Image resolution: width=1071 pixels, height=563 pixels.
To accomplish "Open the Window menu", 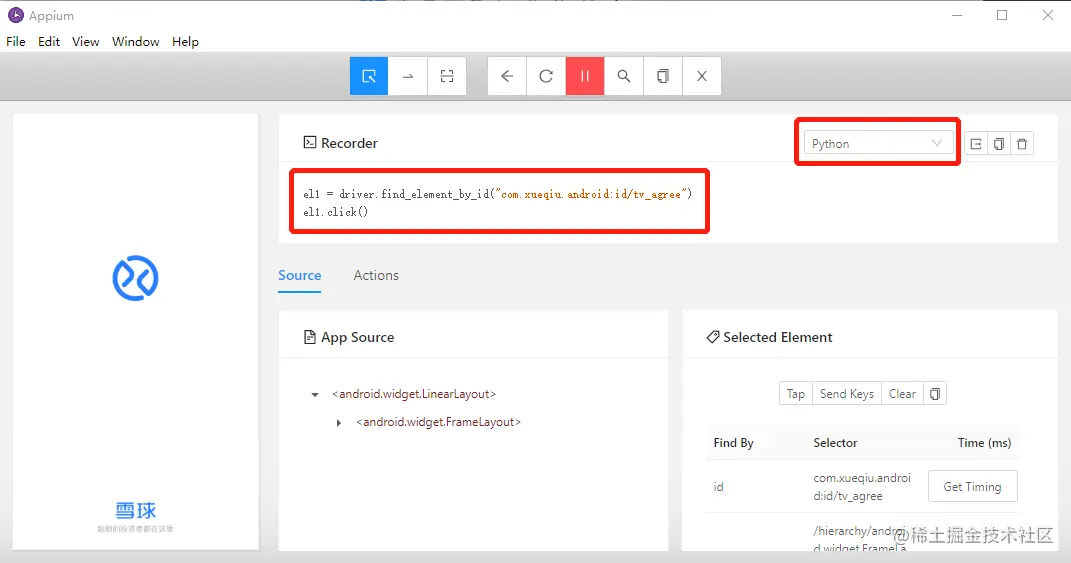I will tap(136, 42).
